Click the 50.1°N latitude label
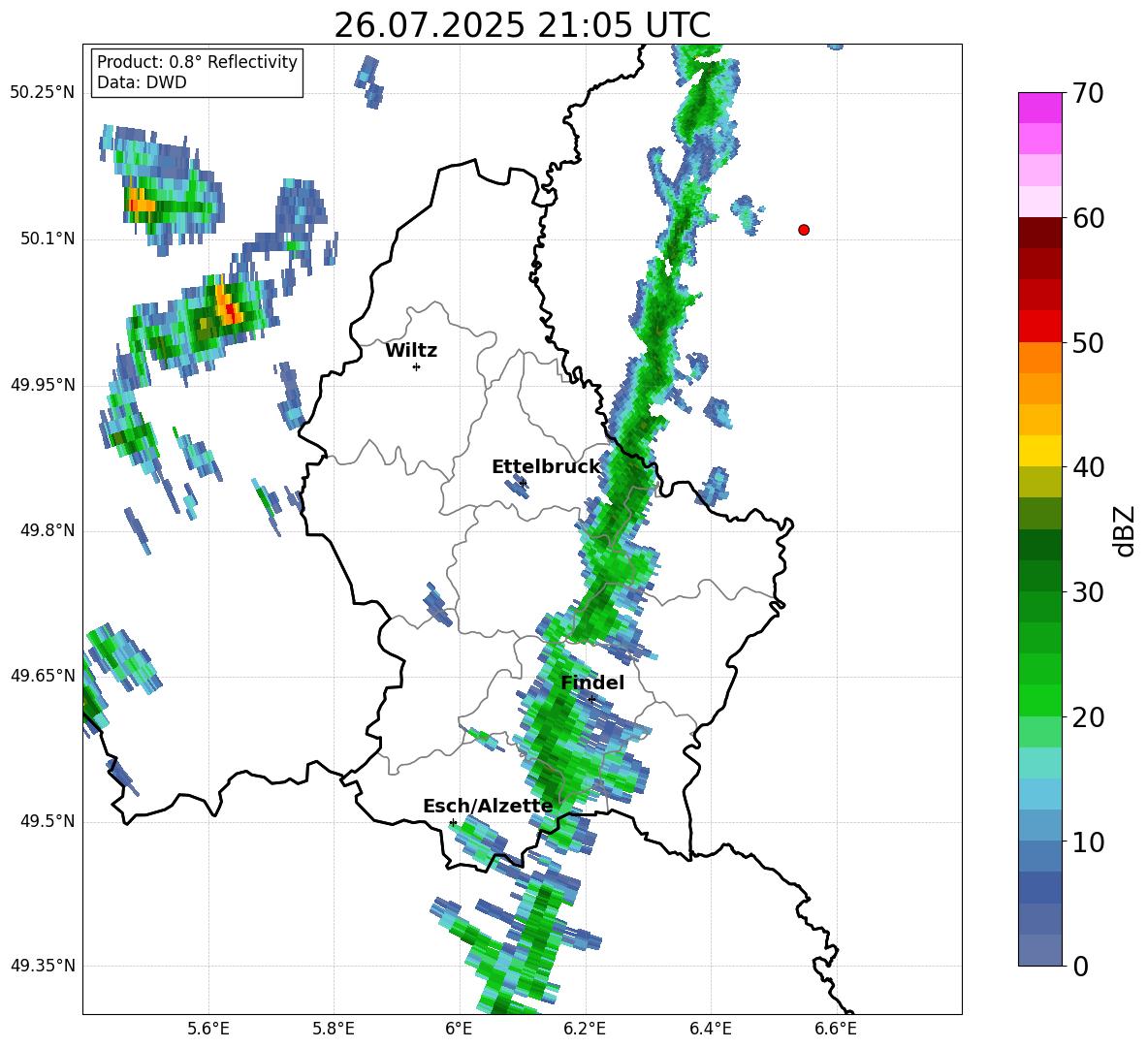1148x1048 pixels. pyautogui.click(x=48, y=239)
